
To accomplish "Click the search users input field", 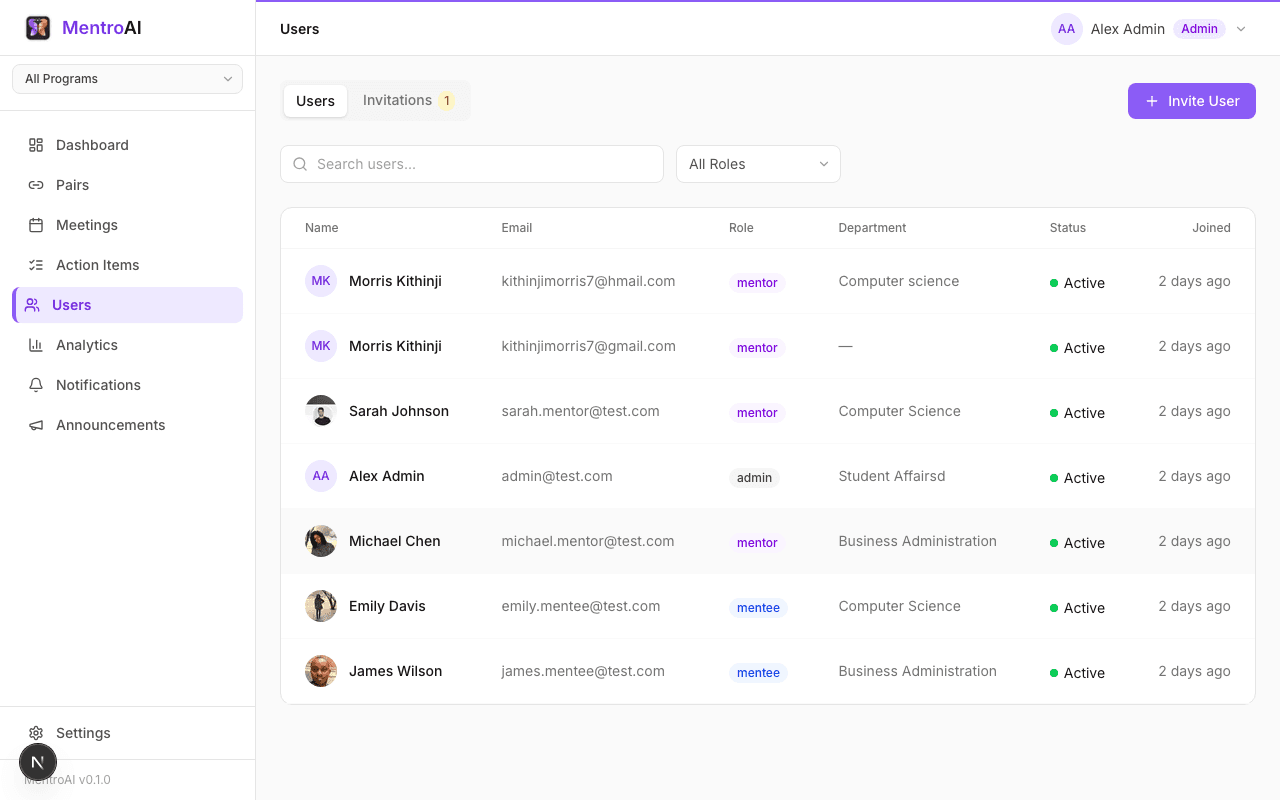I will click(471, 163).
